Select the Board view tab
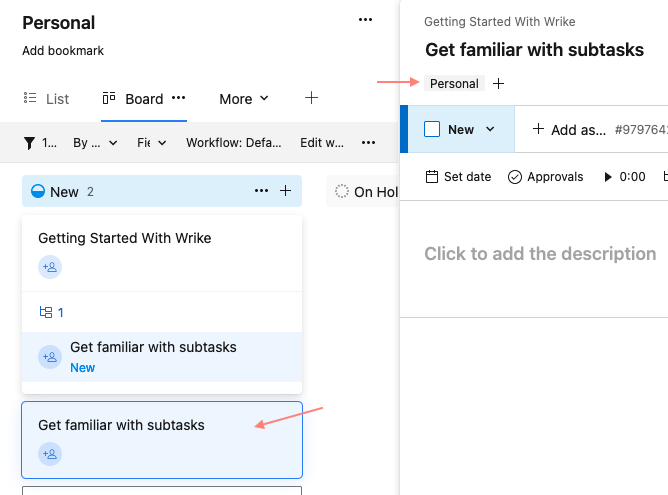Viewport: 668px width, 495px height. pyautogui.click(x=133, y=99)
